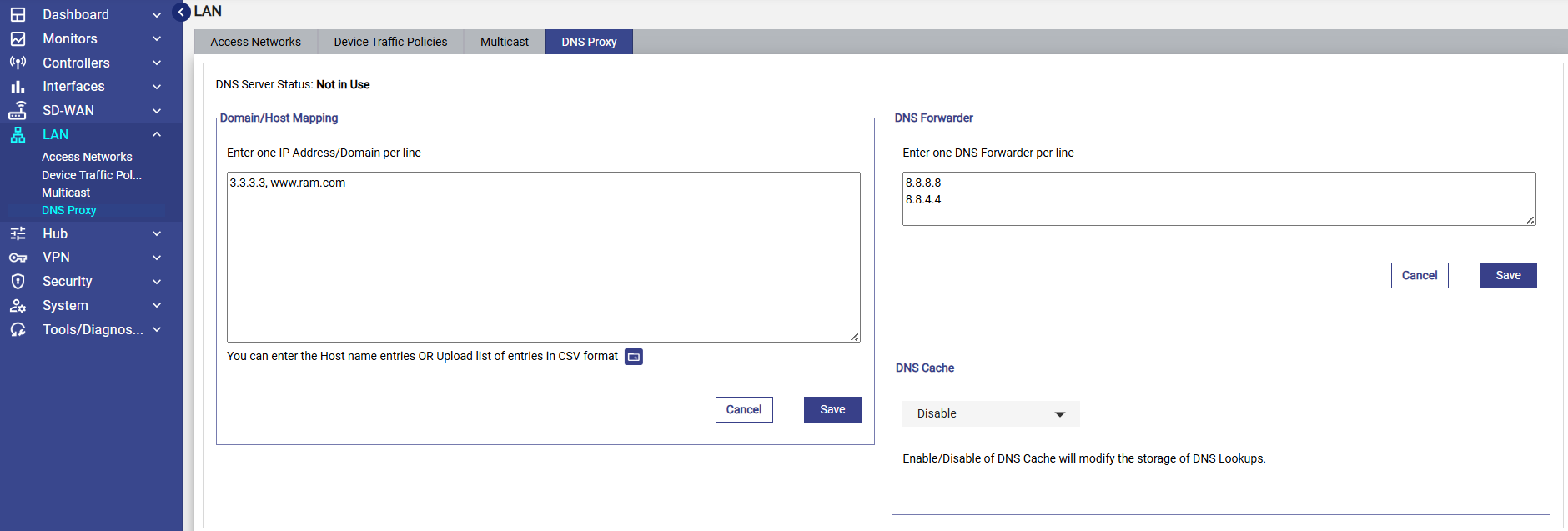Save the Domain/Host Mapping entries
Screen dimensions: 1568x531
click(832, 410)
